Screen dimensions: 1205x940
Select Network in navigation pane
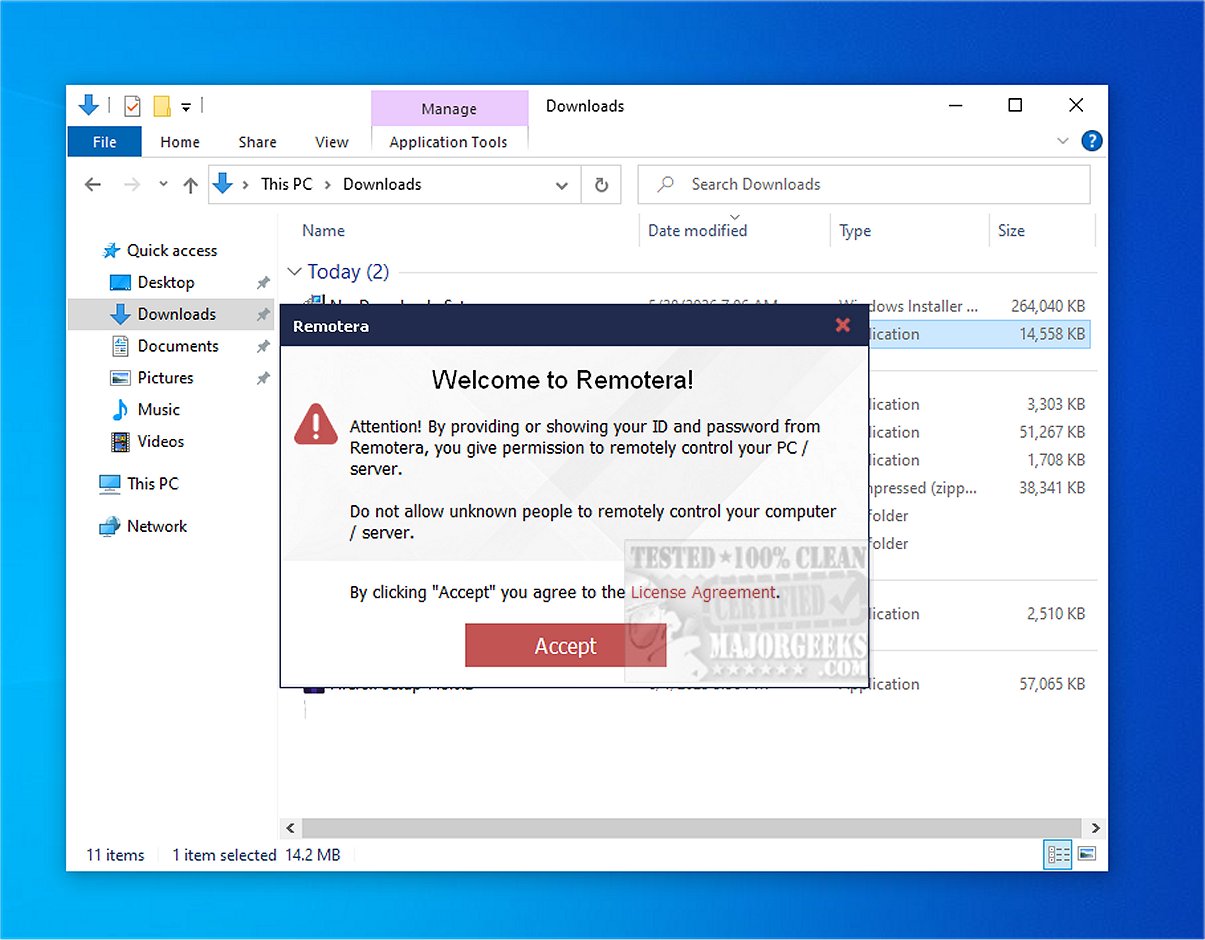coord(157,527)
